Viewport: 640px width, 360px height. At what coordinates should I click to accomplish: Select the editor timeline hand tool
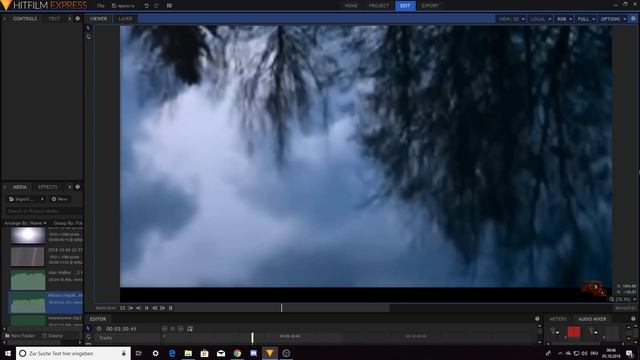[88, 337]
